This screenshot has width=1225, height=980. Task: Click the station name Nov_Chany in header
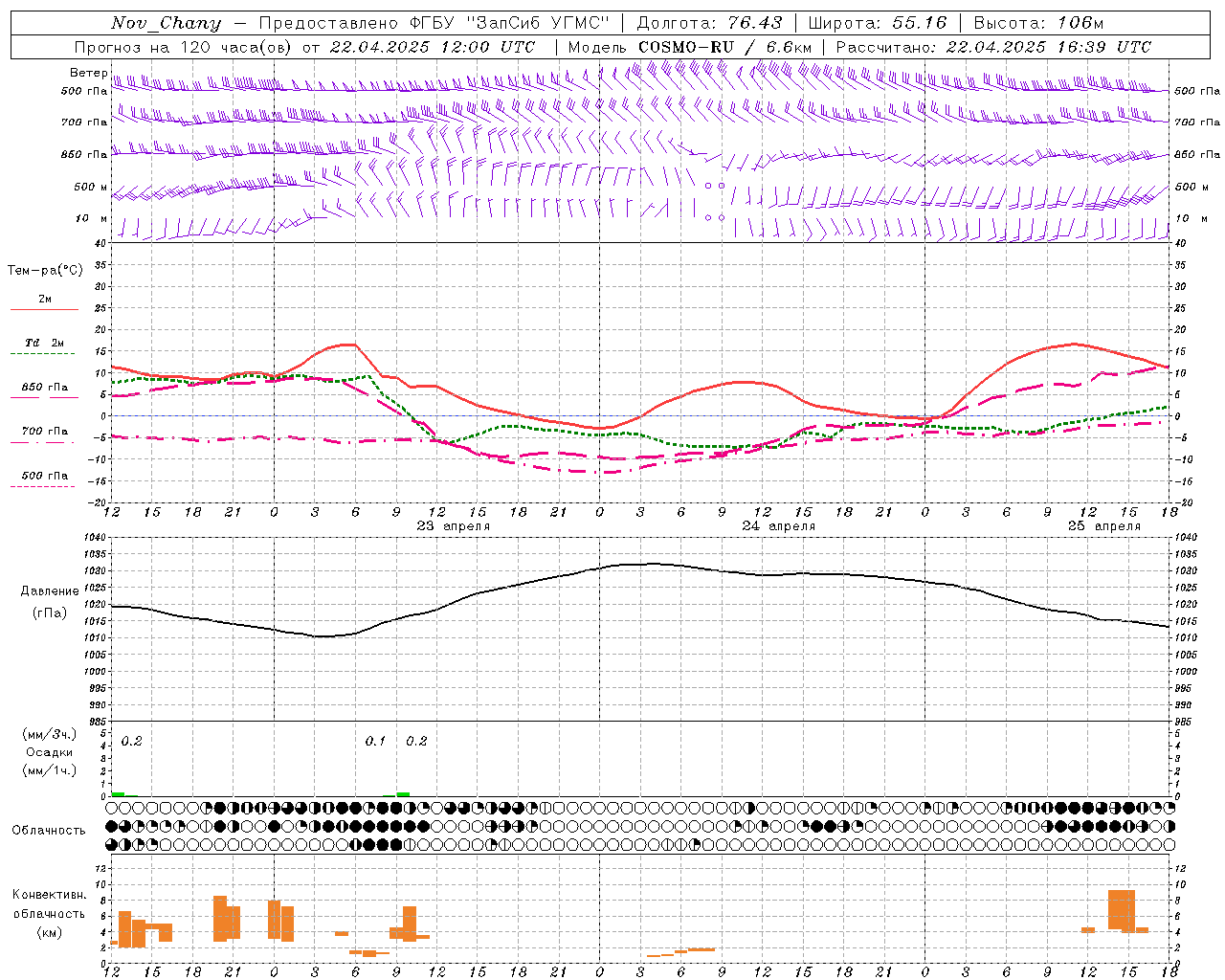tap(166, 23)
